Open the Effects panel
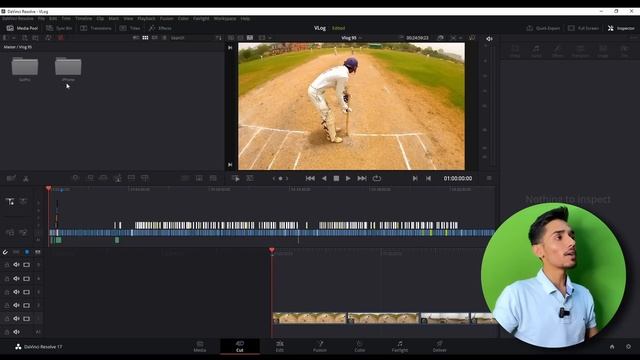The height and width of the screenshot is (360, 640). [x=160, y=28]
